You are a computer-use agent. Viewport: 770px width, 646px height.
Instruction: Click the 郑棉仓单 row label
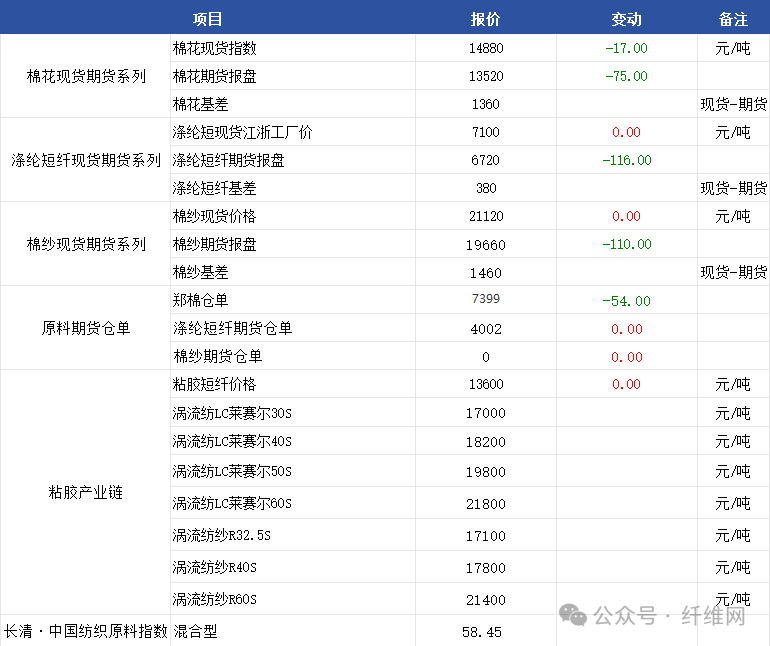200,300
